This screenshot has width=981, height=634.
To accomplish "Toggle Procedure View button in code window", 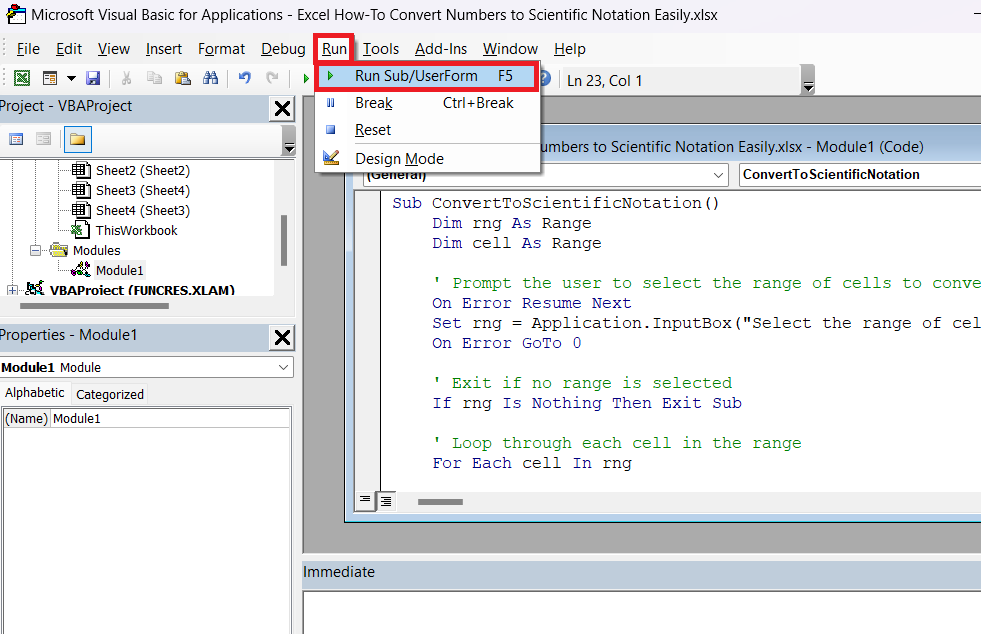I will [365, 501].
